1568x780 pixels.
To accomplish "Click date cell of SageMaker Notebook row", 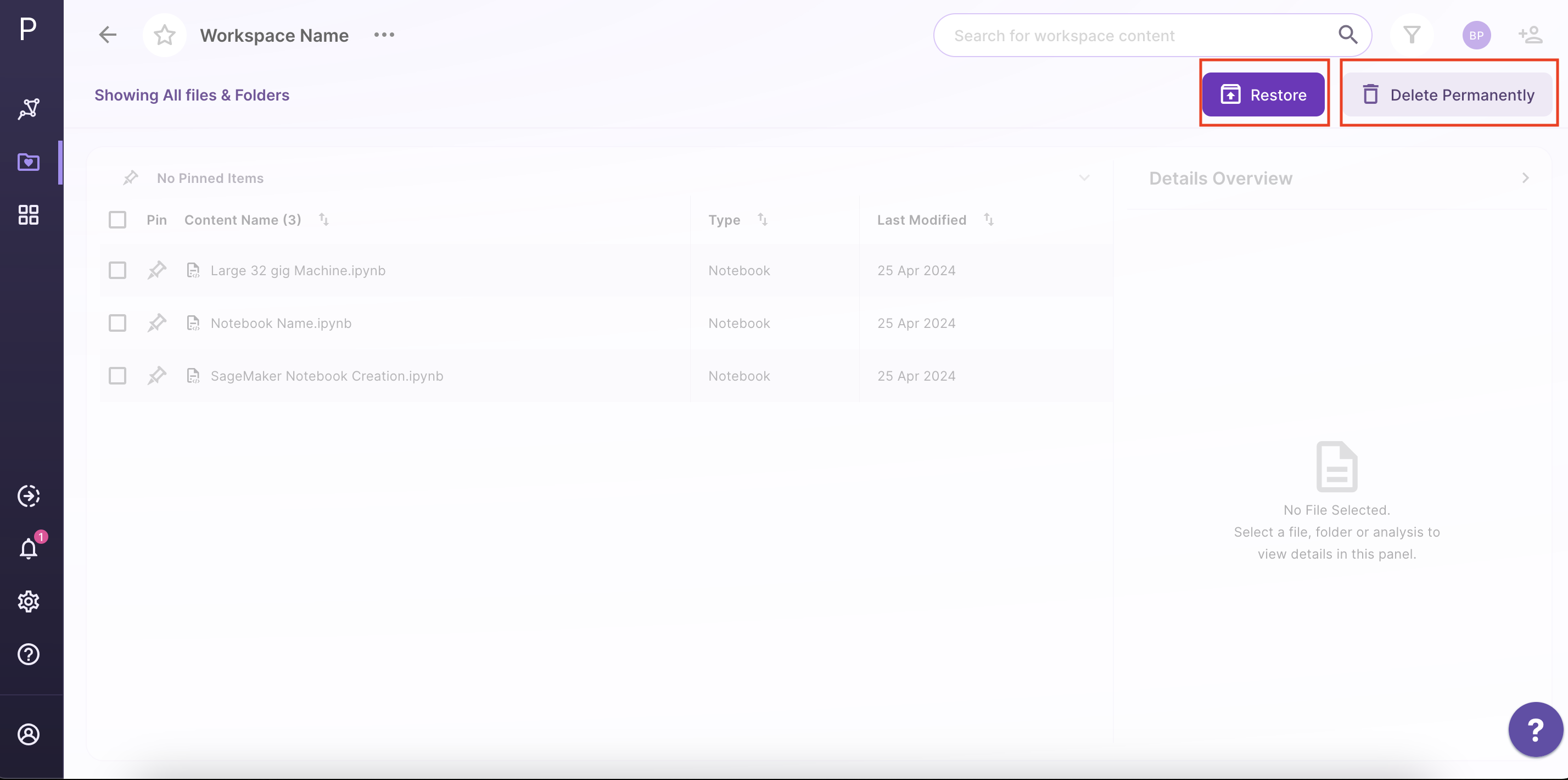I will (916, 376).
